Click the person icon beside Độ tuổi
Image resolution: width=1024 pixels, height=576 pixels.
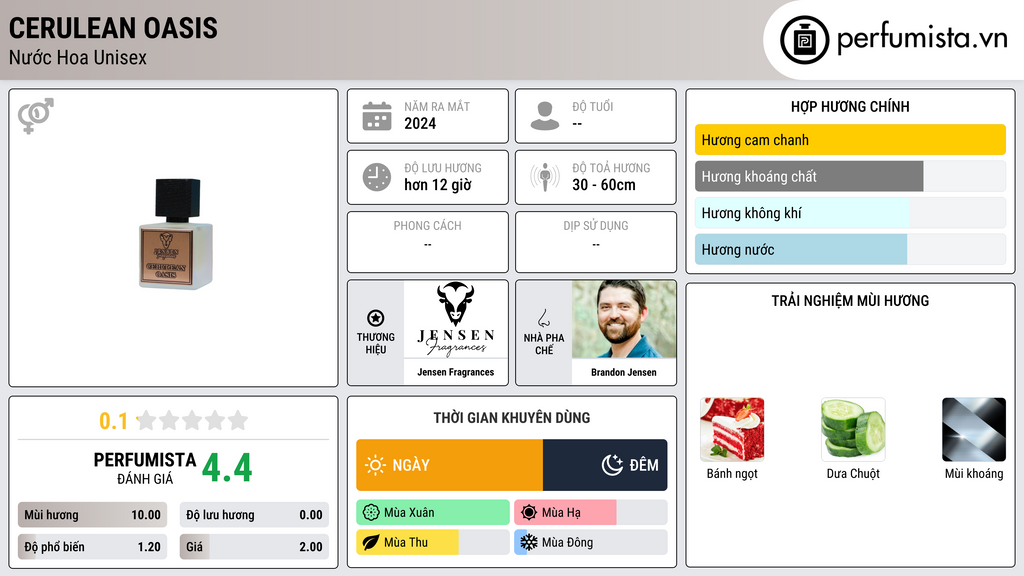[x=545, y=116]
